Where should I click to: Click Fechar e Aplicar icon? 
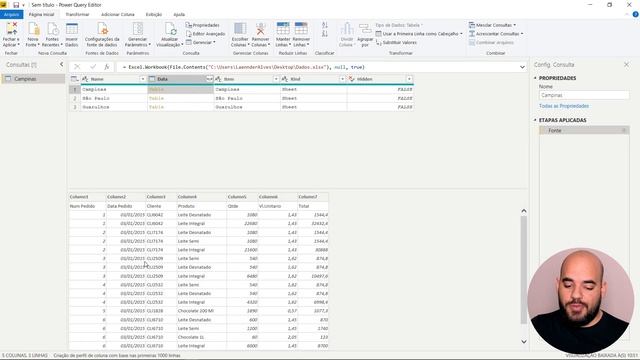[11, 29]
